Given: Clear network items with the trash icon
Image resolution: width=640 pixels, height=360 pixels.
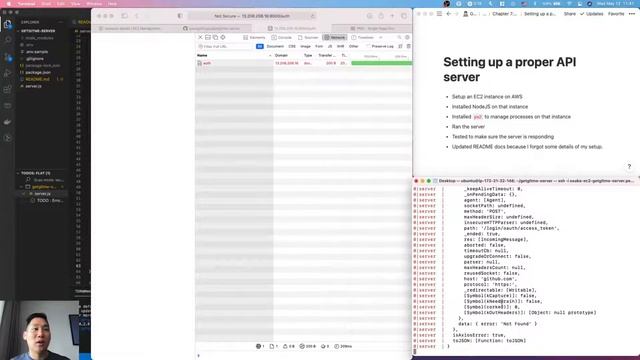Looking at the screenshot, I should point(409,47).
